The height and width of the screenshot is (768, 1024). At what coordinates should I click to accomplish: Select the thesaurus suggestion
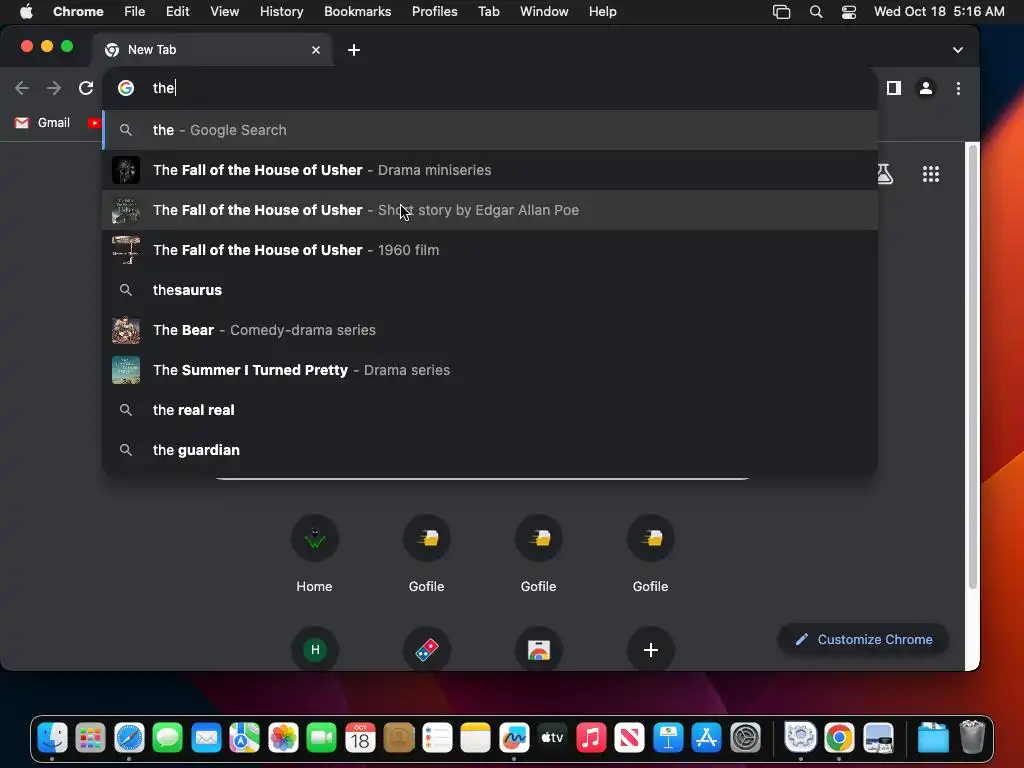tap(490, 290)
